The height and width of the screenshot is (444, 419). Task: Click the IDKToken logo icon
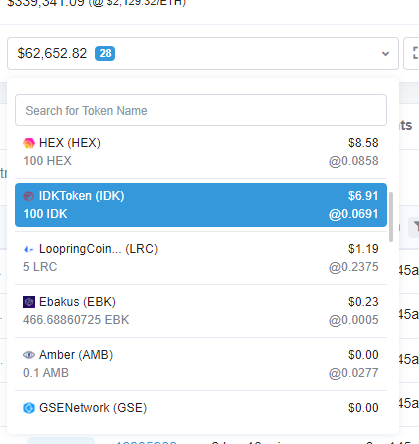pos(29,196)
